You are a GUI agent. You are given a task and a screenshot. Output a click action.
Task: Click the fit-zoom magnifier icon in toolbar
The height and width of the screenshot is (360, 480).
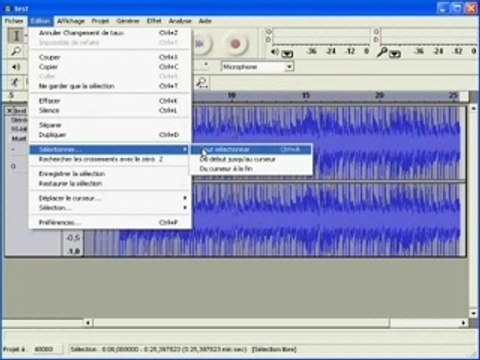point(202,82)
